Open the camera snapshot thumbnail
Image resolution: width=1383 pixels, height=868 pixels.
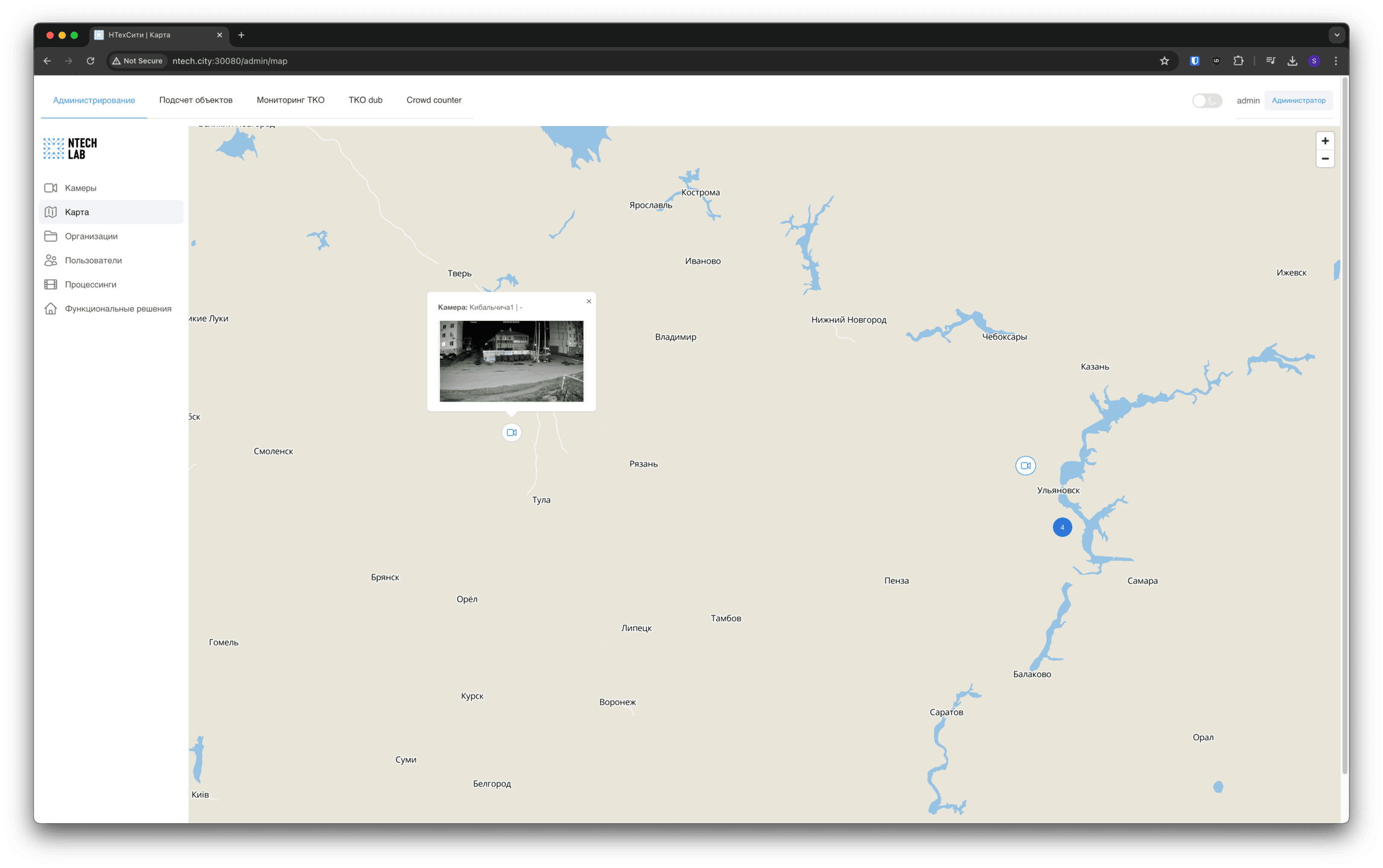pos(511,361)
